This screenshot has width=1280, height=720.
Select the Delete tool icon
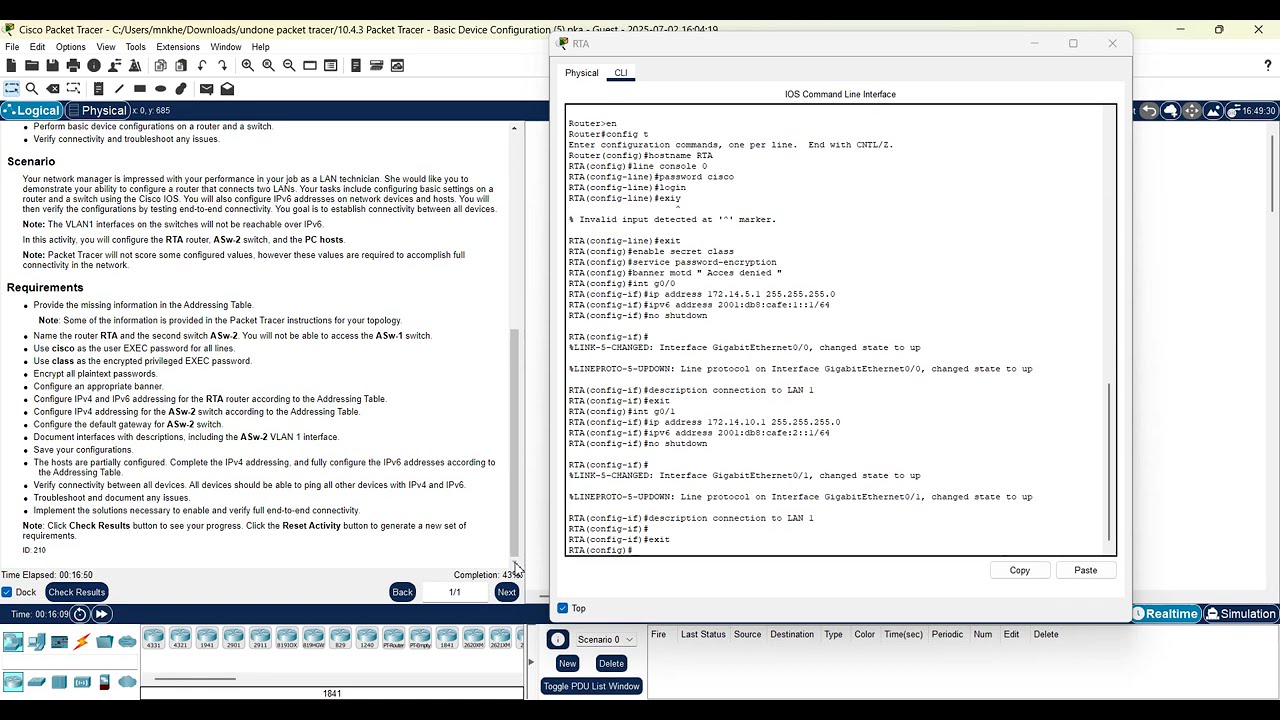(53, 89)
